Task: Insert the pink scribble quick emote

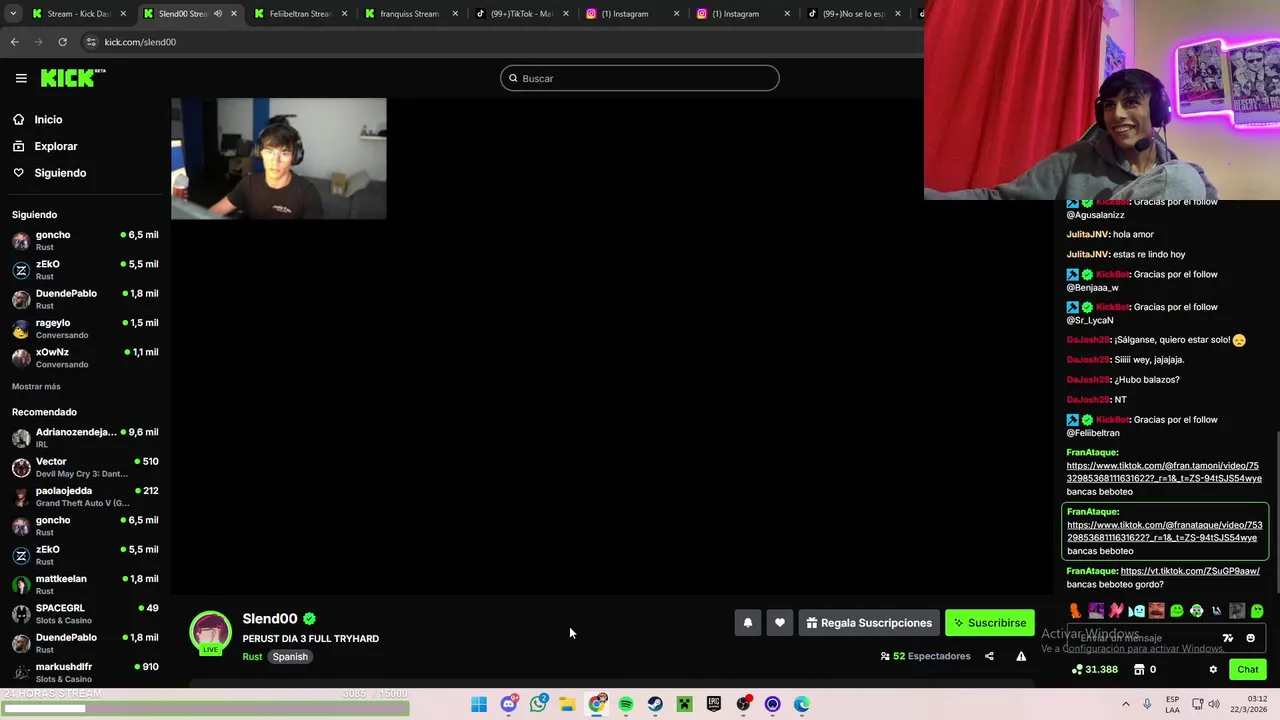Action: coord(1116,611)
